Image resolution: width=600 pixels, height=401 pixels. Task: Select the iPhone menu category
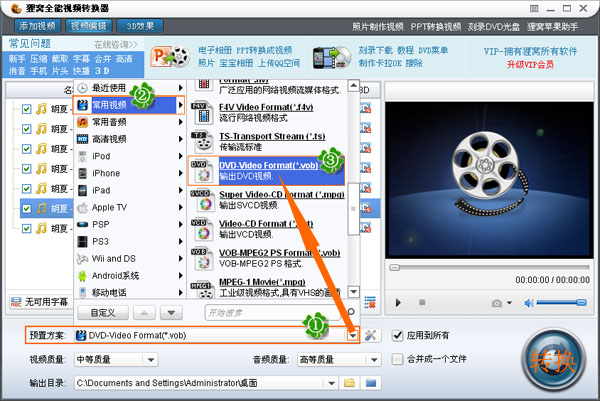[129, 173]
